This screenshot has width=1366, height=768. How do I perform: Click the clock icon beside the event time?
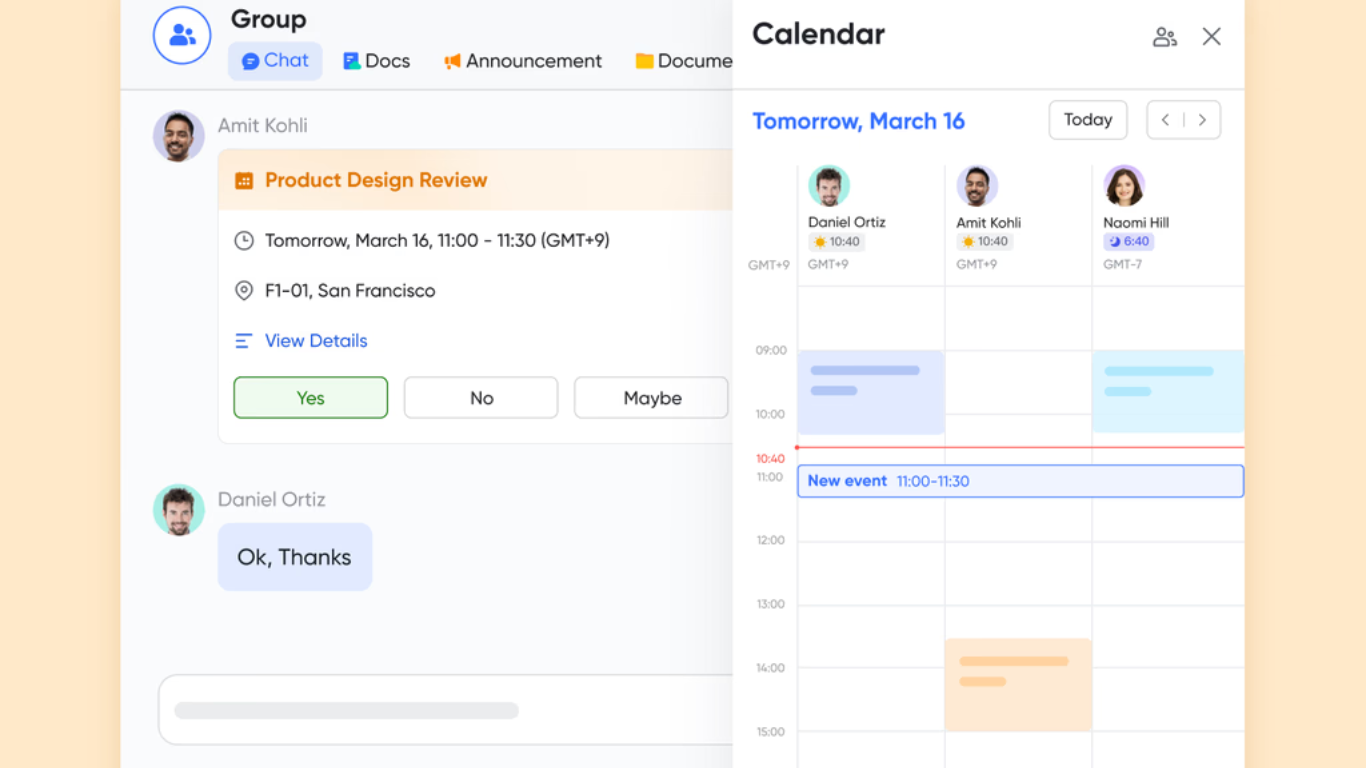point(244,241)
